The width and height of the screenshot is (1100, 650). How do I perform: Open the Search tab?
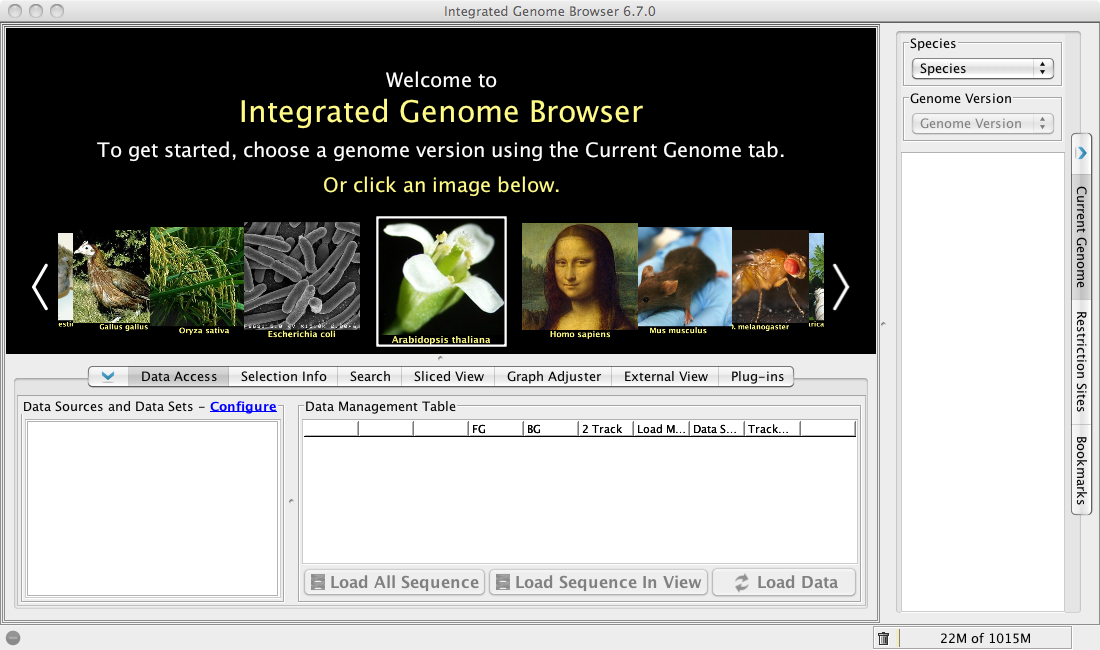point(370,377)
